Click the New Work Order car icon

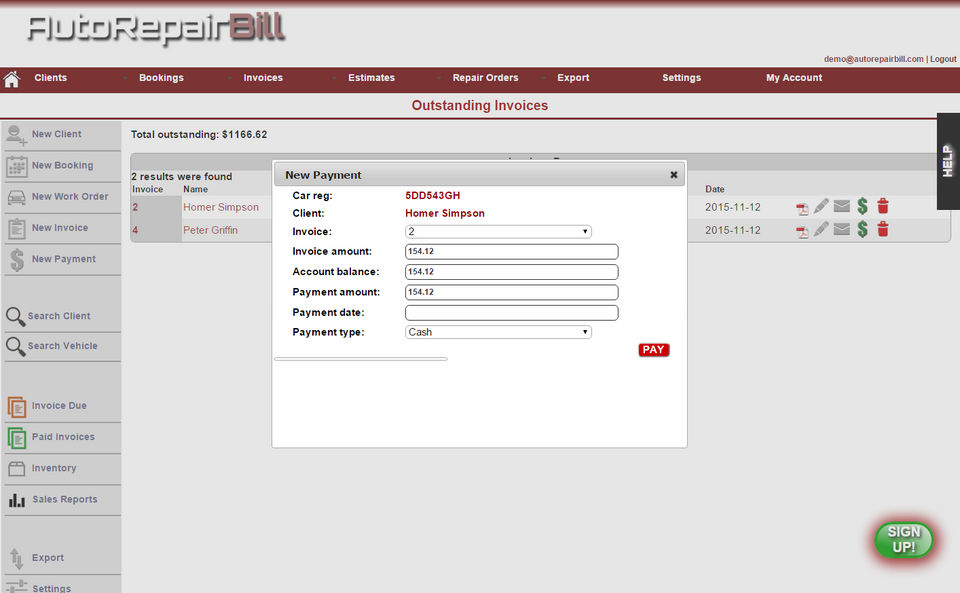[x=17, y=198]
